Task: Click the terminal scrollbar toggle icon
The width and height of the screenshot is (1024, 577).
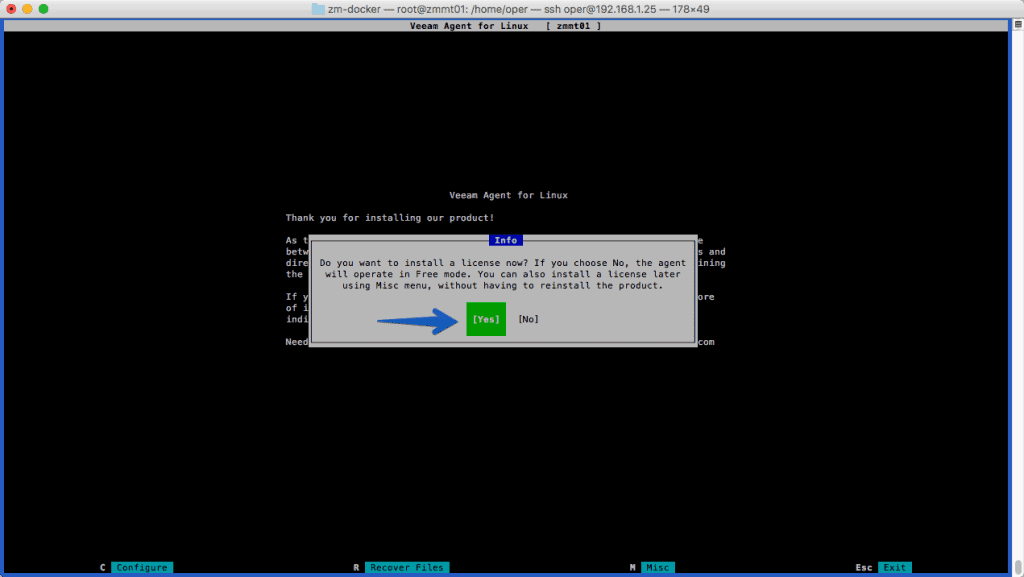Action: [x=1018, y=25]
